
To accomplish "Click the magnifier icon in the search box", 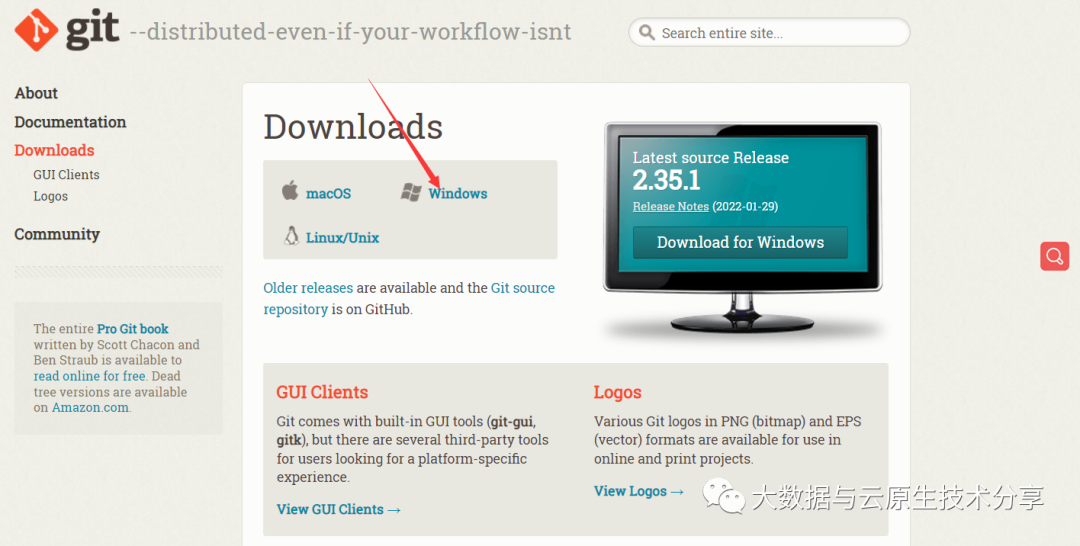I will [646, 32].
